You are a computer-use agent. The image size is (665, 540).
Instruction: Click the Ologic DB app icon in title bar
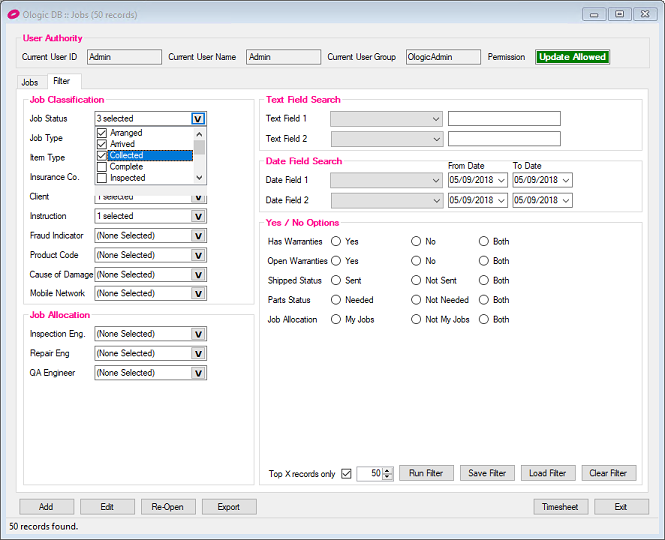[13, 14]
